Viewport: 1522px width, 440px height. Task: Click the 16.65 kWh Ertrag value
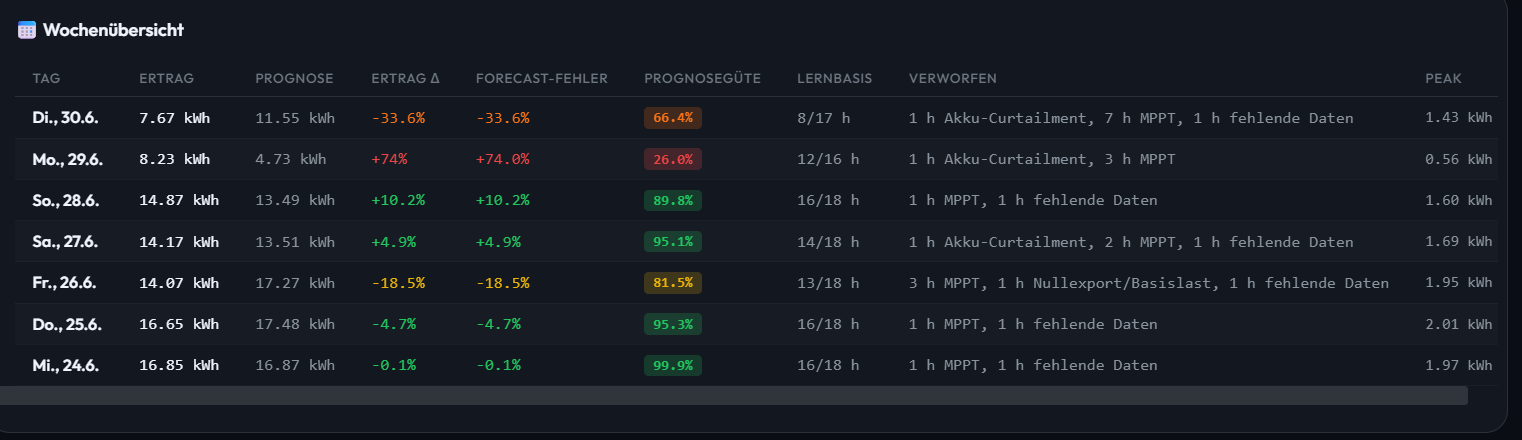tap(179, 324)
